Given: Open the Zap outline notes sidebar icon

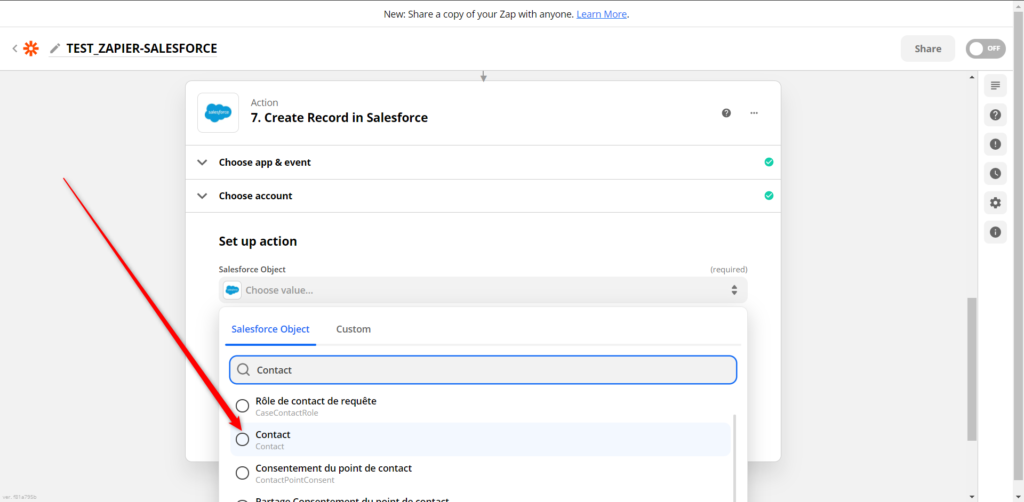Looking at the screenshot, I should point(995,86).
